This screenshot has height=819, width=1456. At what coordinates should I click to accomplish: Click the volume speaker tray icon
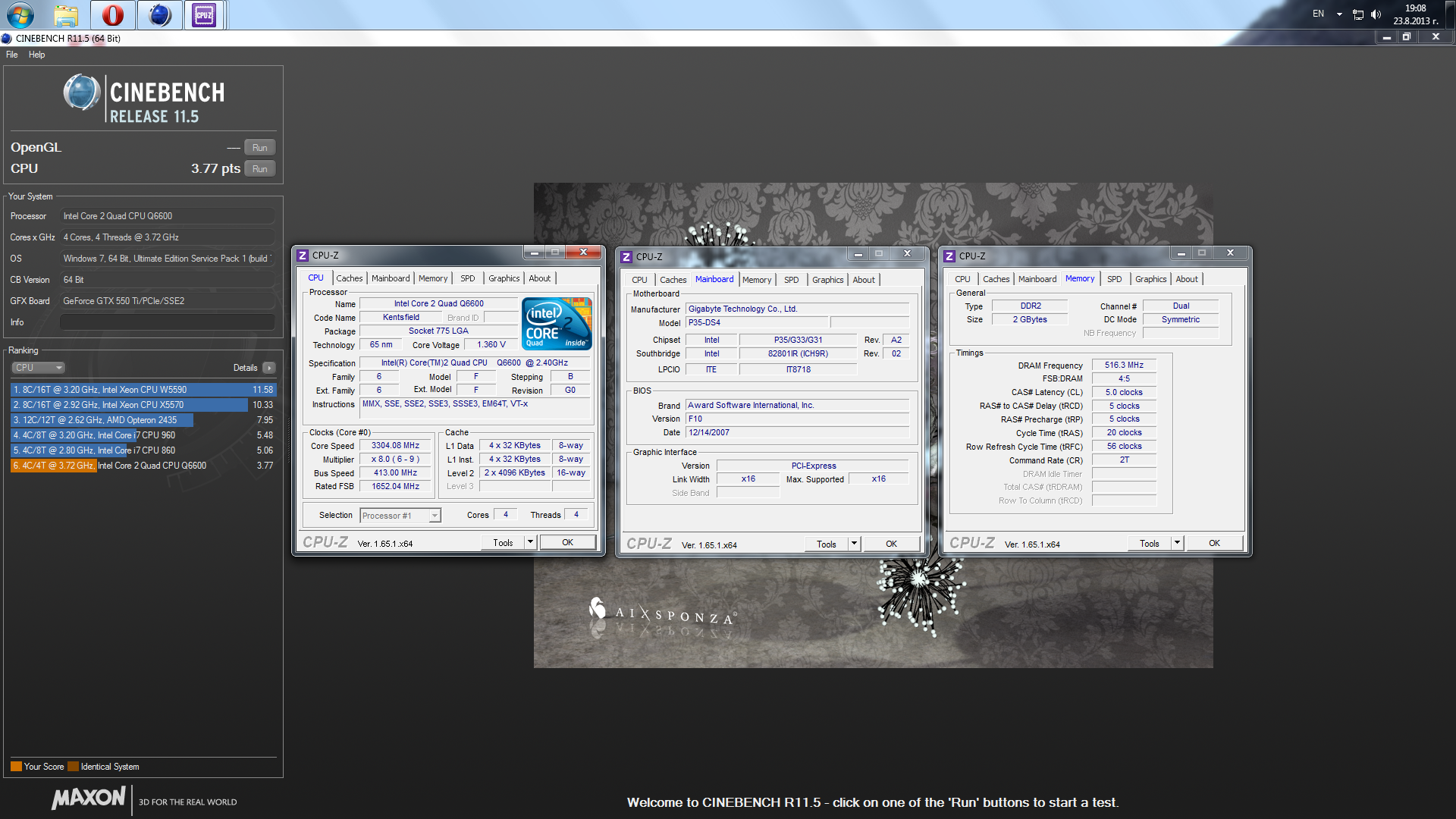tap(1376, 14)
